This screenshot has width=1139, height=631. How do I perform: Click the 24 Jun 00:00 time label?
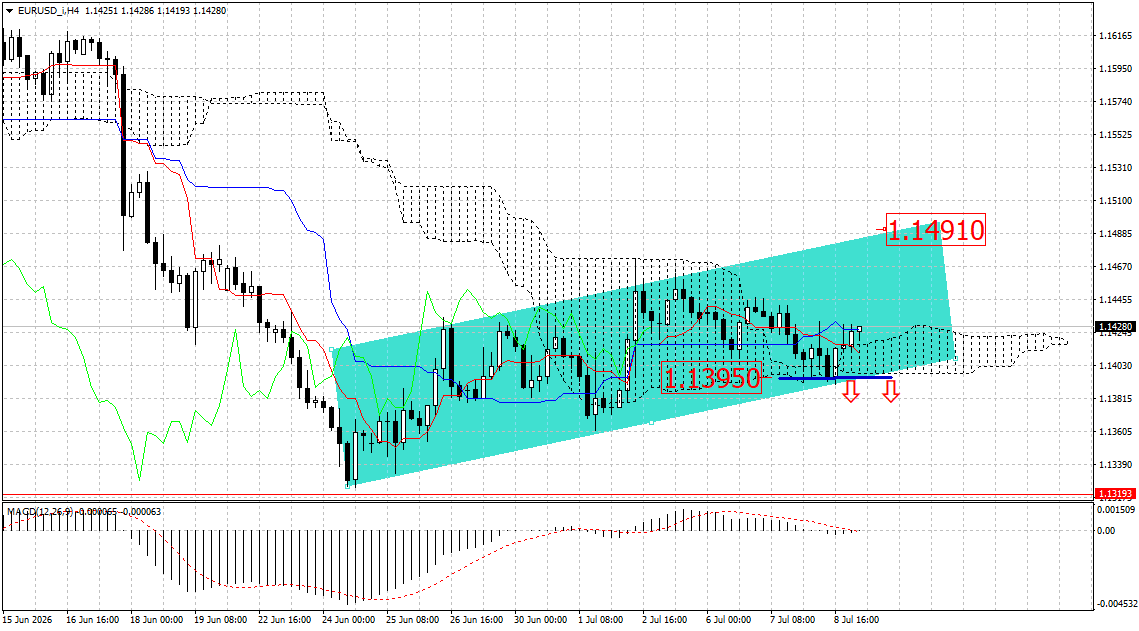click(x=349, y=620)
